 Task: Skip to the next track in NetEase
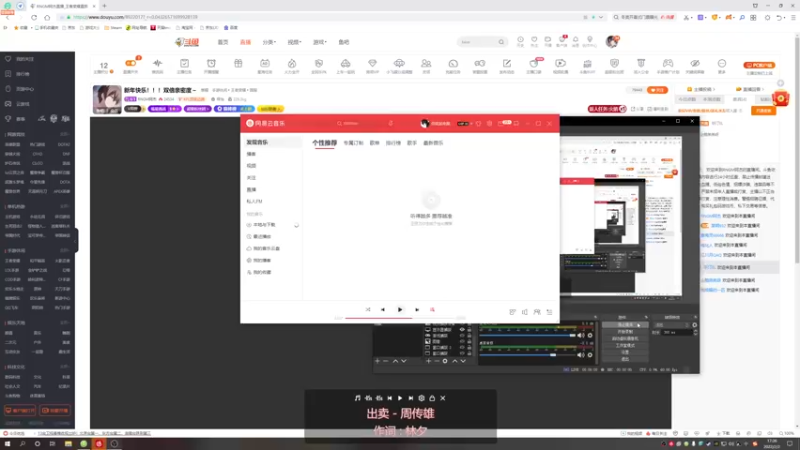(417, 310)
